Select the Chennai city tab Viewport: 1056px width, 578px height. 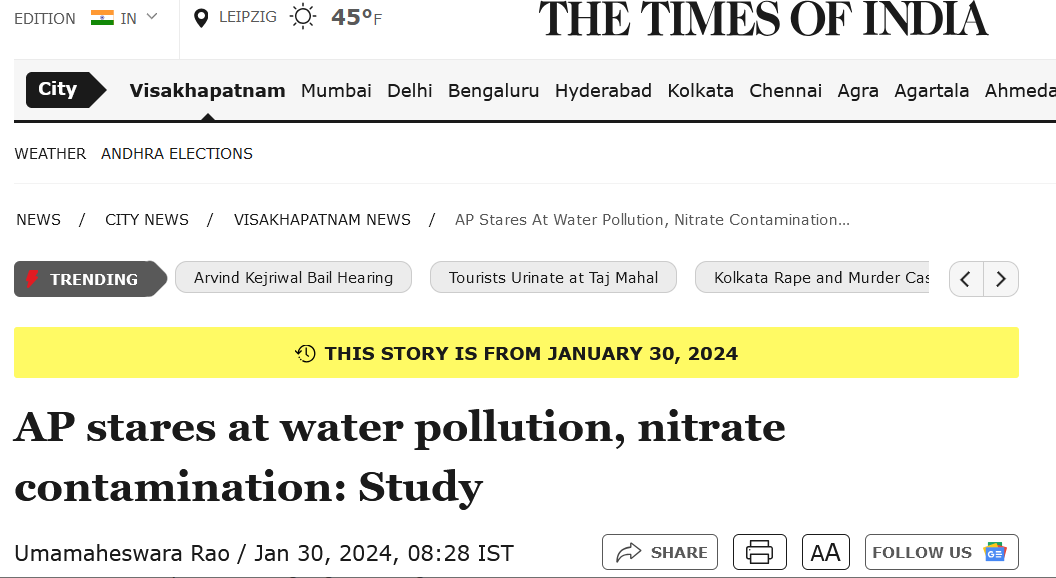(785, 91)
